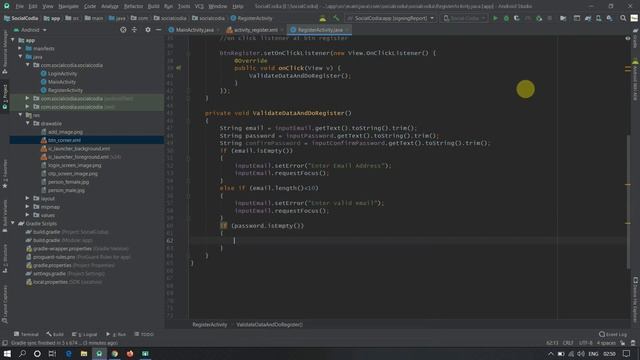Click the Android device icon beside the hammer
640x360 pixels.
click(323, 18)
